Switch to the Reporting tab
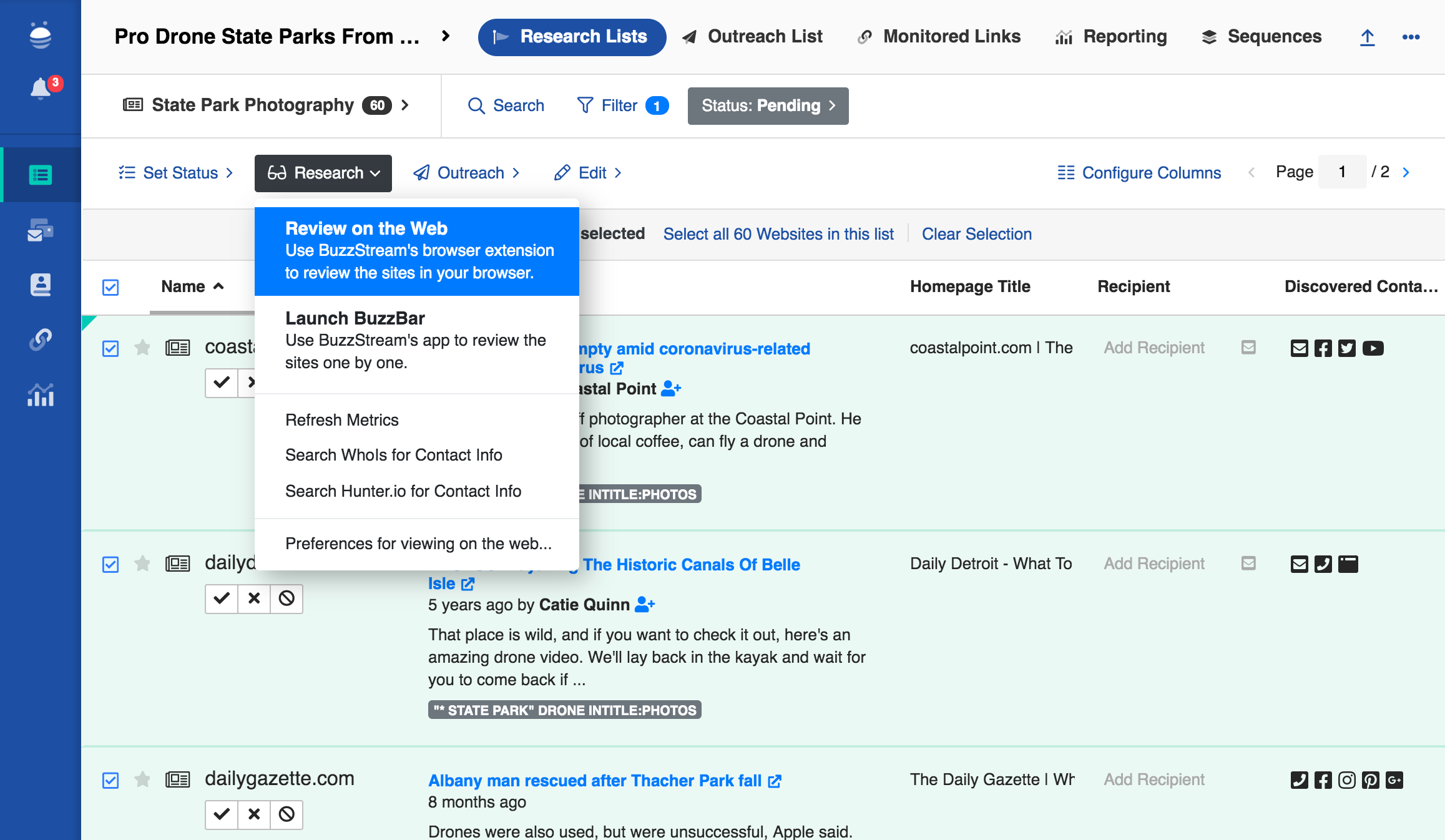1445x840 pixels. coord(1111,37)
